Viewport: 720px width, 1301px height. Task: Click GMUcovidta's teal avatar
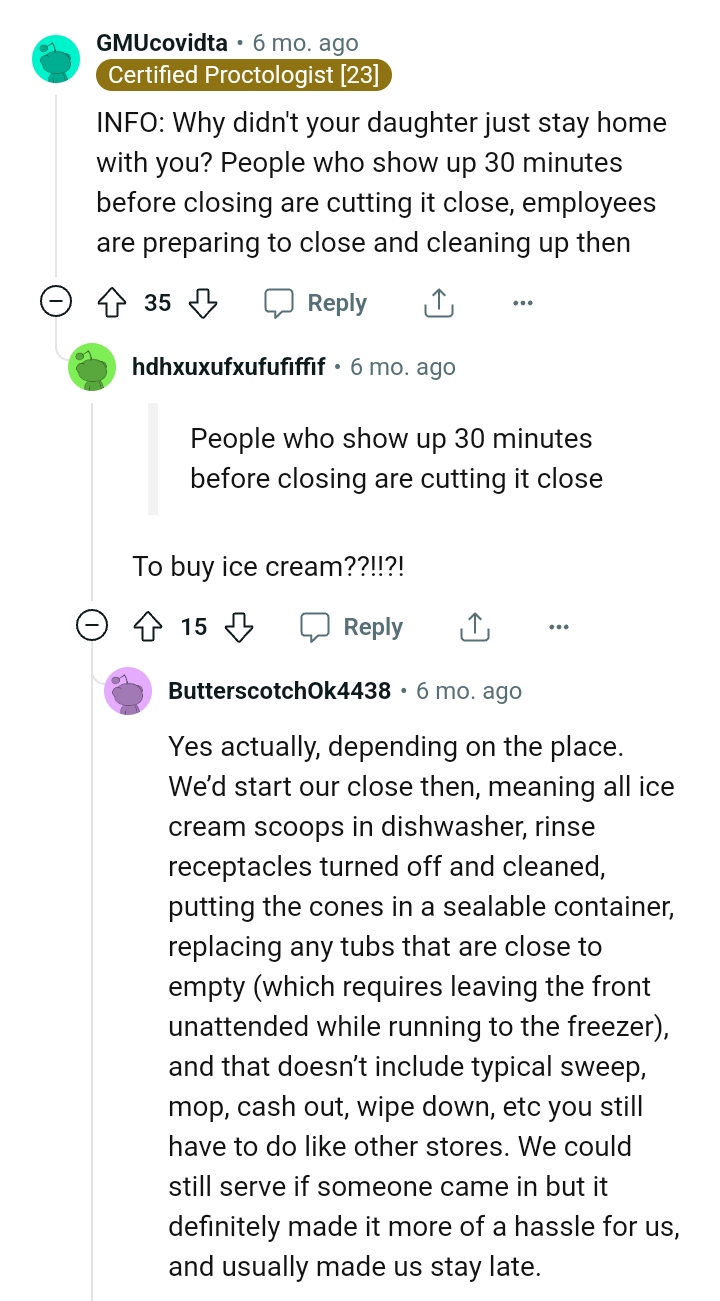tap(56, 58)
